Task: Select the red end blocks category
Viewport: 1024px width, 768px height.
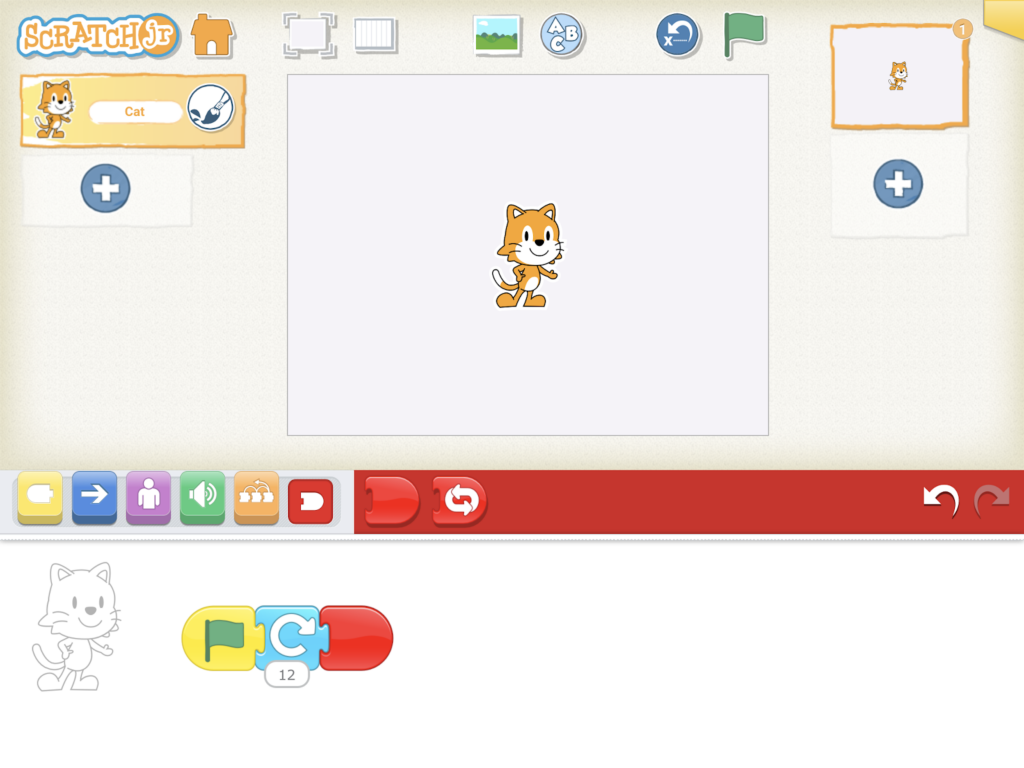Action: 310,501
